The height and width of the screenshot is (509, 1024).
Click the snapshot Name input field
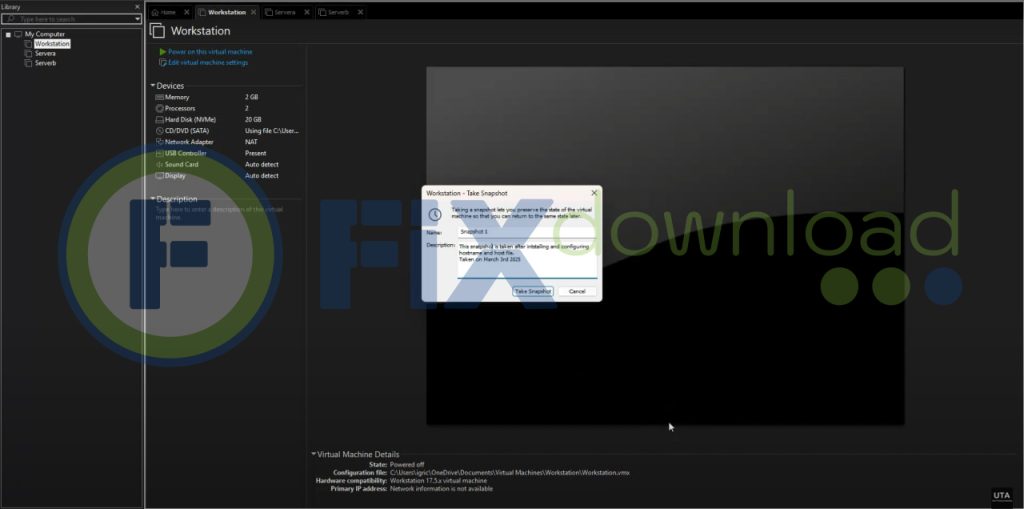527,231
